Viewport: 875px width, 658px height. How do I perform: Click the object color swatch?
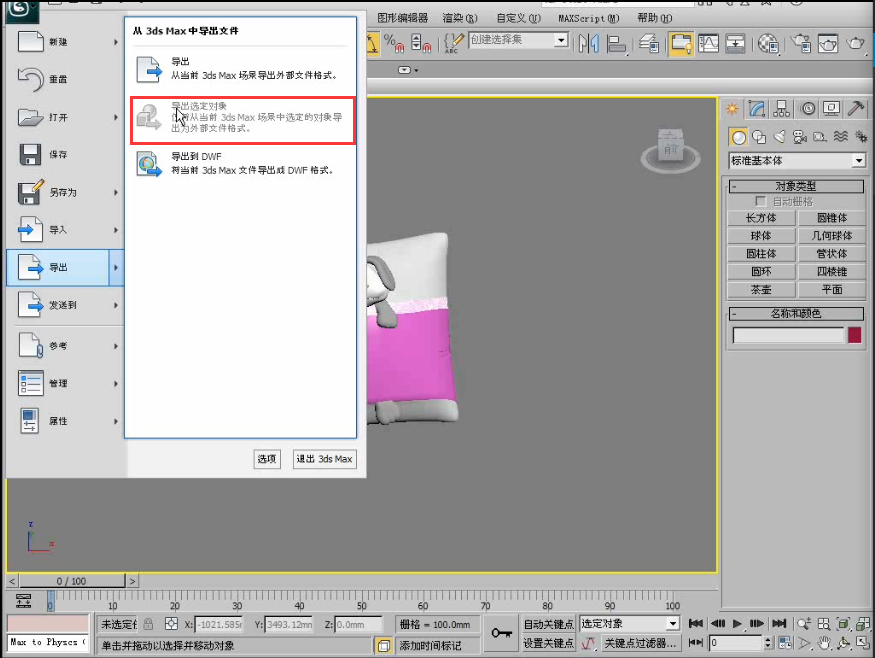[854, 335]
